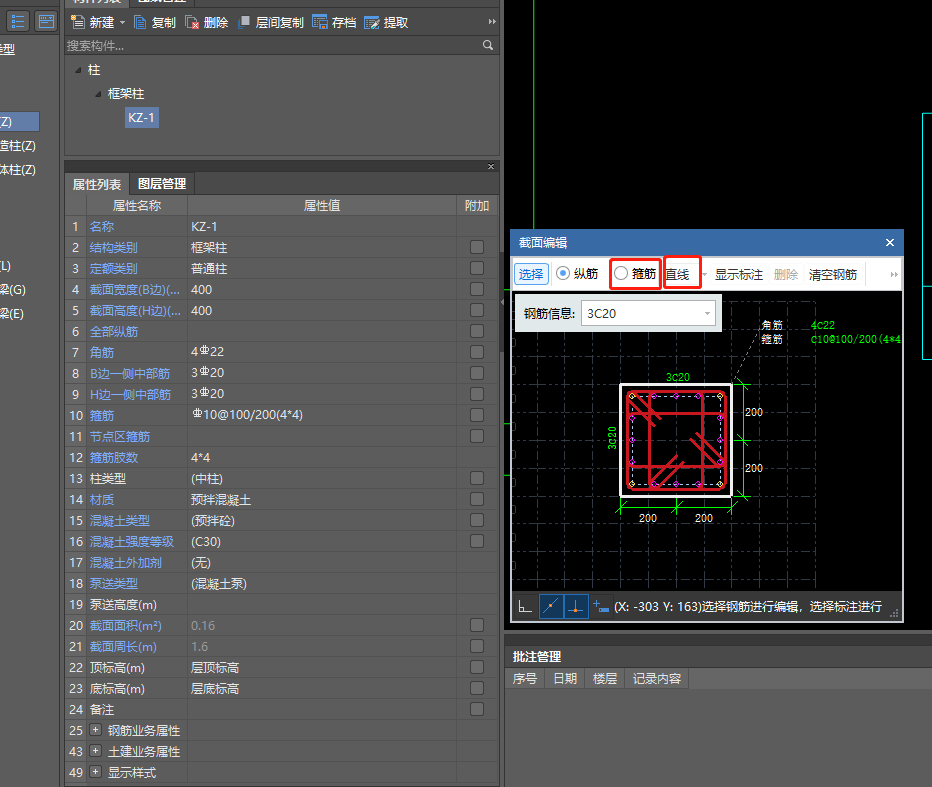This screenshot has height=787, width=932.
Task: Click the 混凝土强度等级 value (C30)
Action: click(x=322, y=542)
